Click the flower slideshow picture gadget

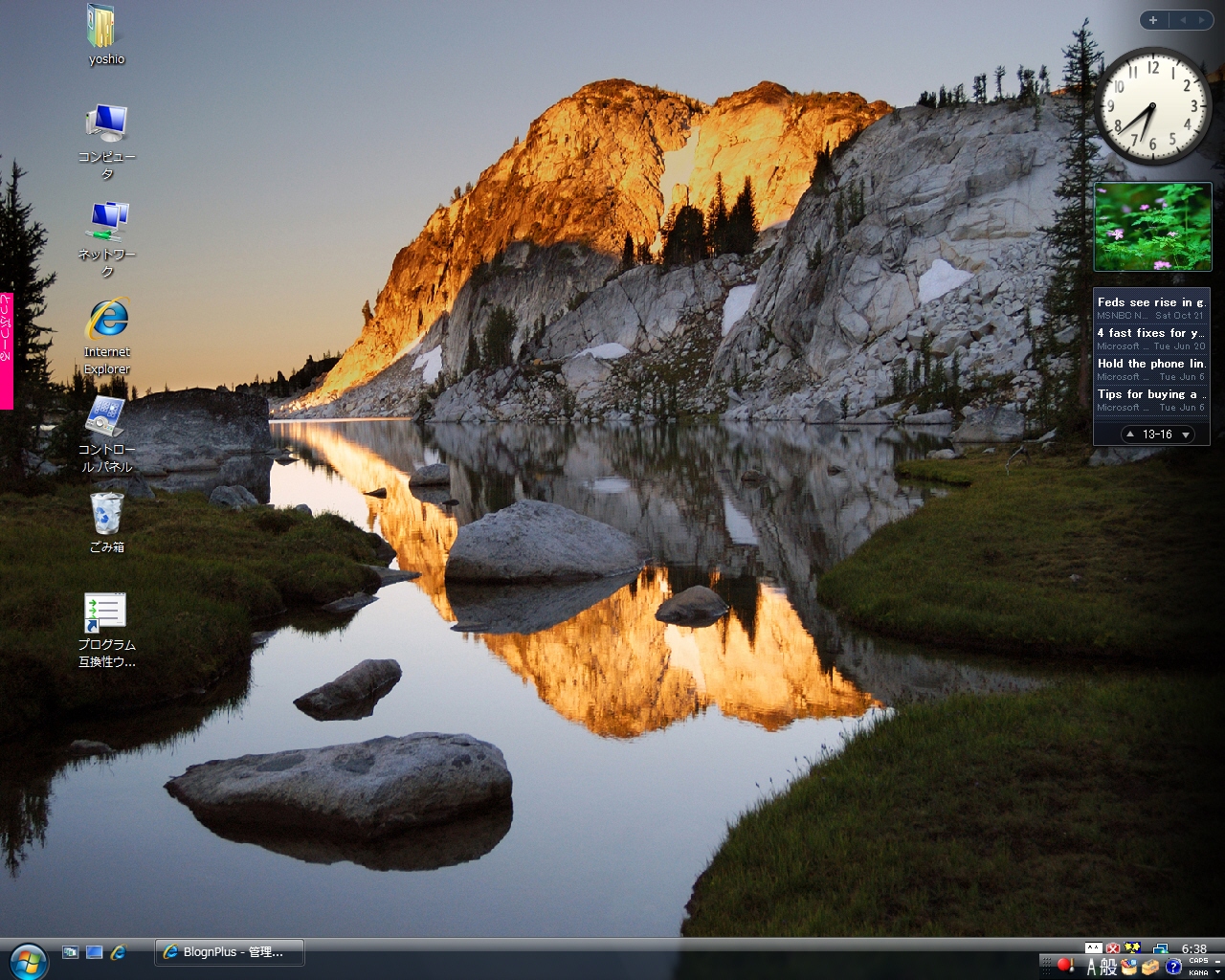1152,227
